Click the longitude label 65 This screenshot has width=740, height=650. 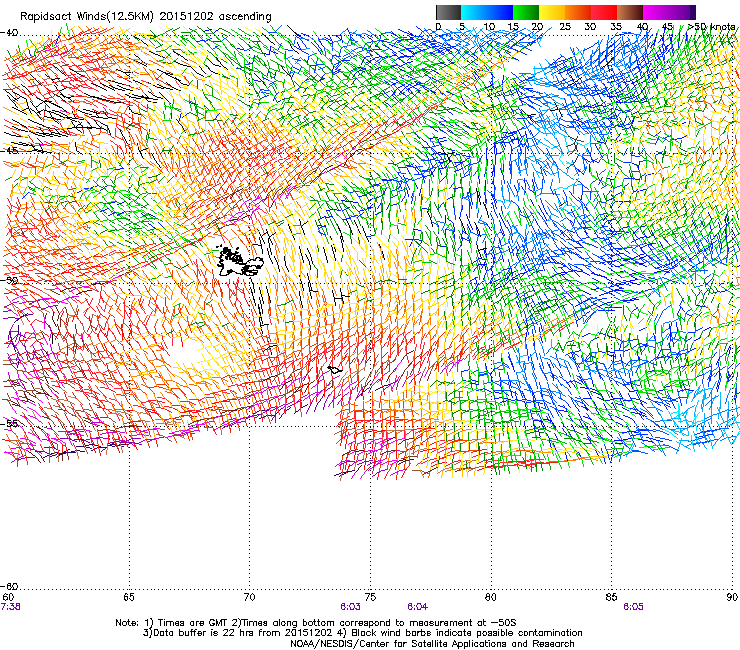(x=129, y=597)
